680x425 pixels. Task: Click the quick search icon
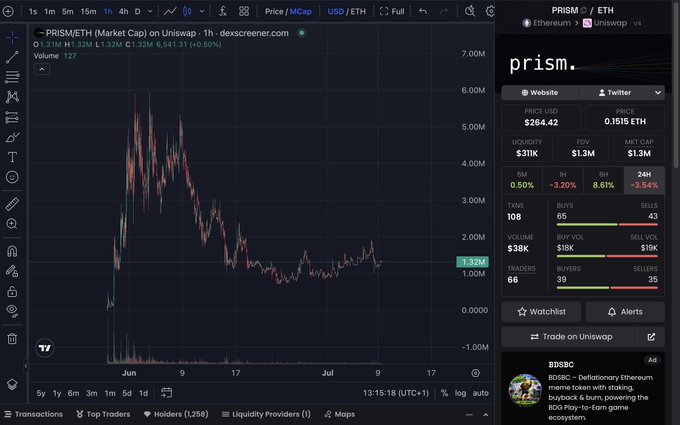click(x=470, y=11)
